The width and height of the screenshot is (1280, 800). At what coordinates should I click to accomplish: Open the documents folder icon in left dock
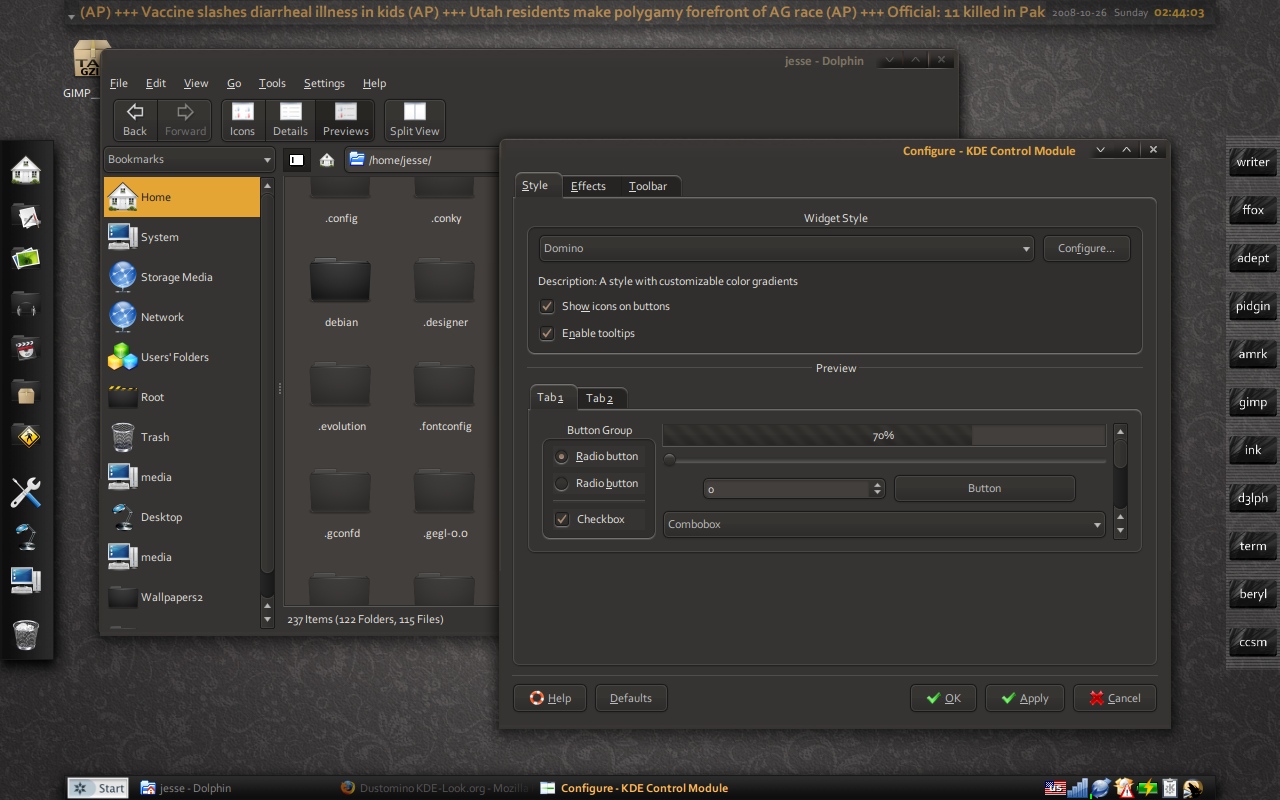click(26, 215)
